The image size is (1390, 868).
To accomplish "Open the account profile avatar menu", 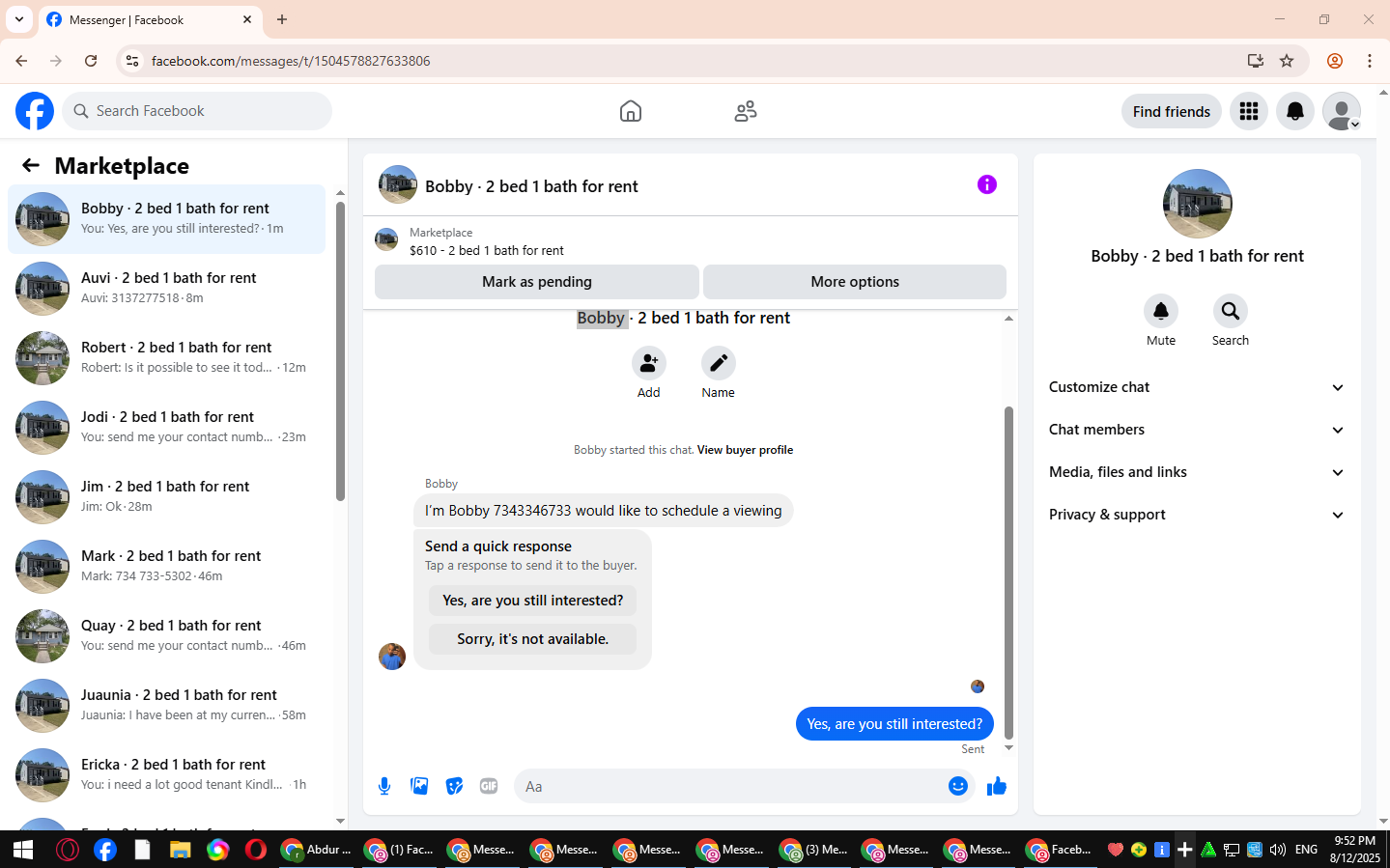I will pyautogui.click(x=1342, y=111).
